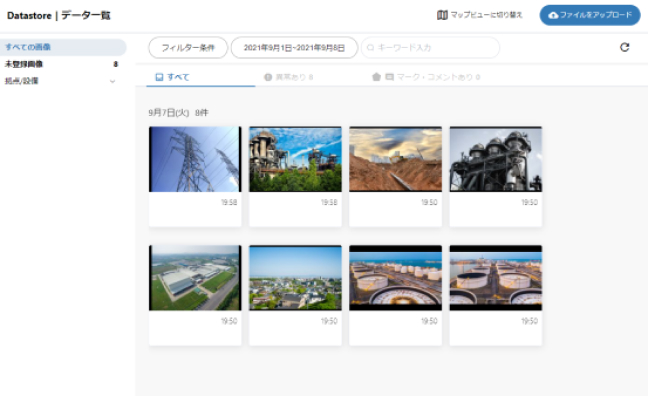Image resolution: width=648 pixels, height=396 pixels.
Task: Click the refresh icon
Action: tap(624, 47)
